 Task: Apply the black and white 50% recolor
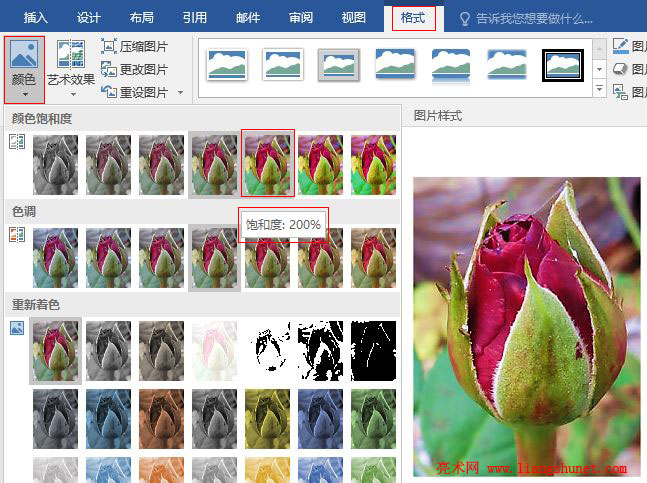pos(321,351)
